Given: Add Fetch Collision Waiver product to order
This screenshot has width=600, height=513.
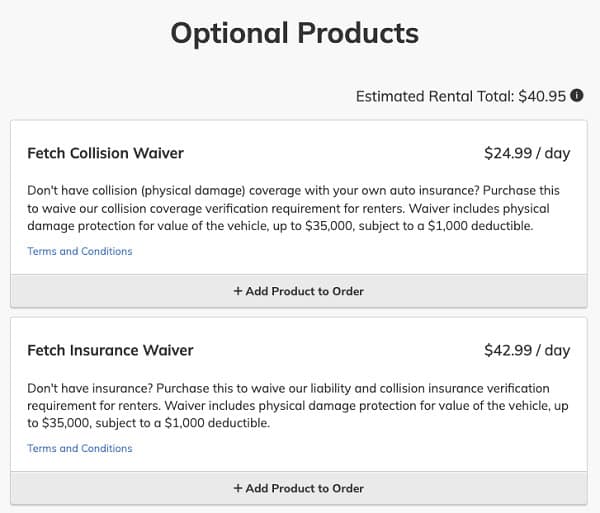Looking at the screenshot, I should [x=299, y=291].
